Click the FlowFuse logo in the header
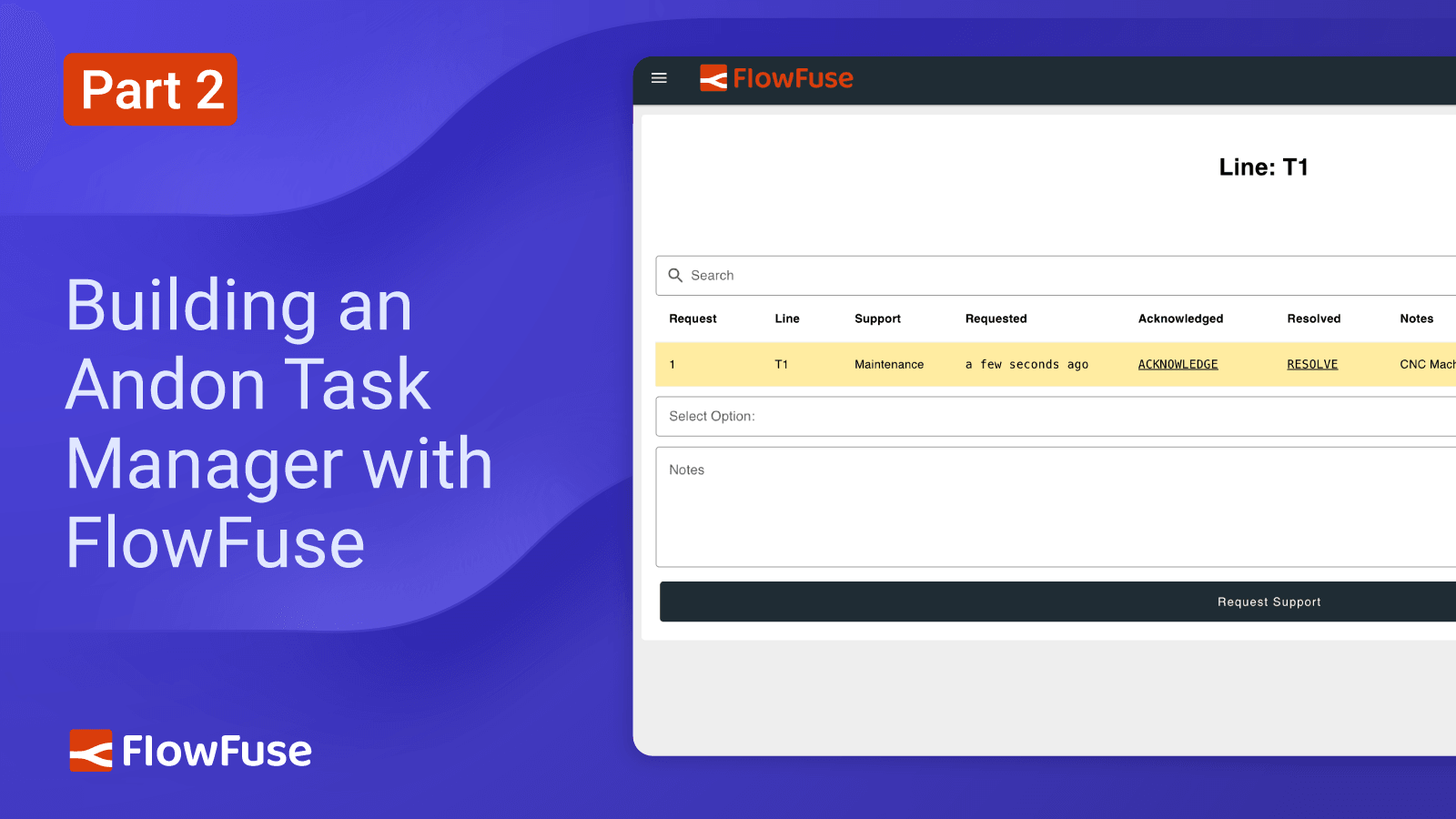The height and width of the screenshot is (819, 1456). pos(776,78)
